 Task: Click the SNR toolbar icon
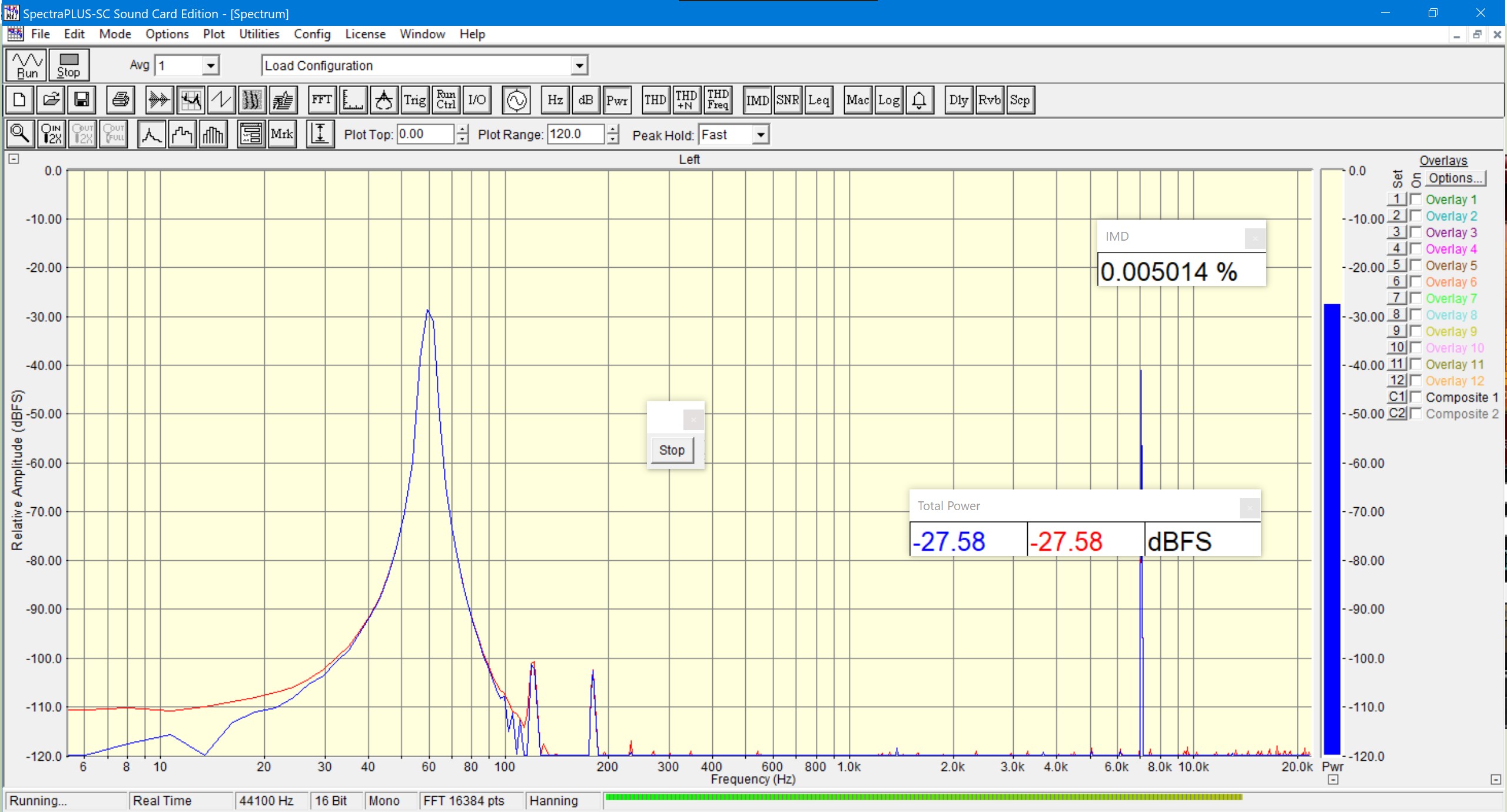point(788,100)
